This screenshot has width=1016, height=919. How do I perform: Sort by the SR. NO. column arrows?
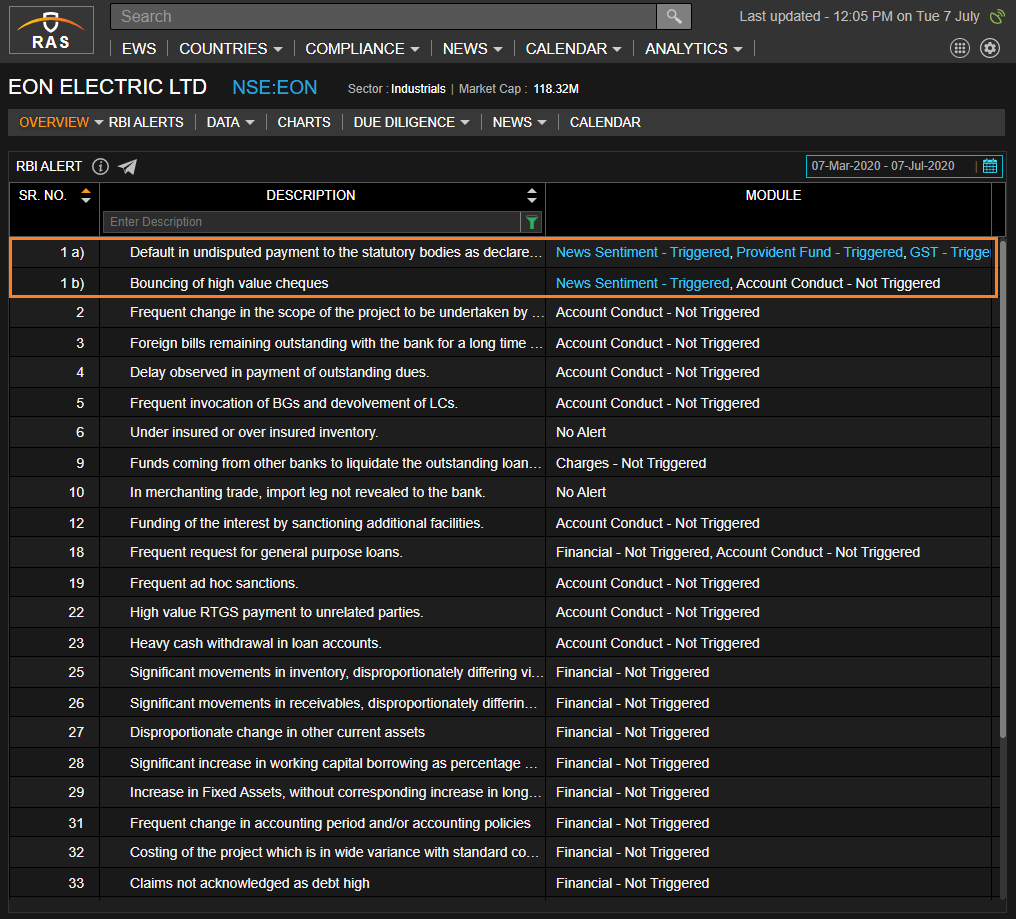tap(86, 195)
